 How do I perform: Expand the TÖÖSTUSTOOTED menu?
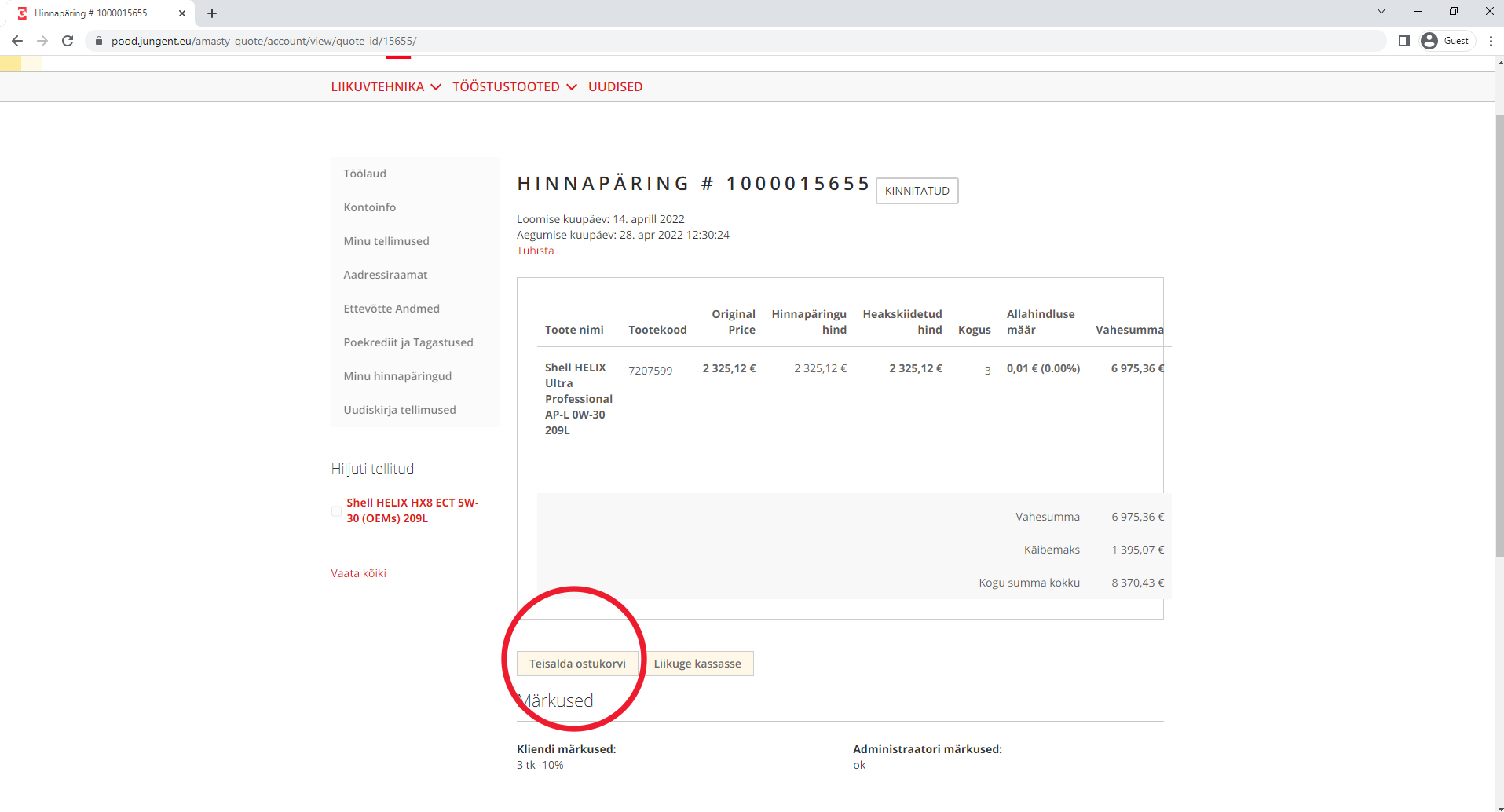coord(514,86)
